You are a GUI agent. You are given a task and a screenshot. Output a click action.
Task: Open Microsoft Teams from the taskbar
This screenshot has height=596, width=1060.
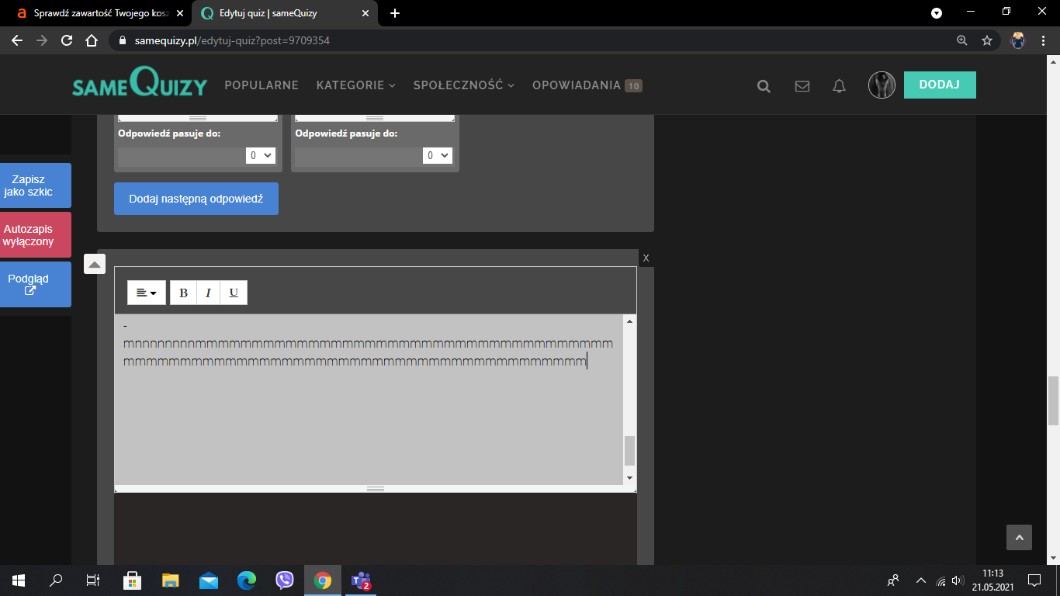[x=361, y=580]
